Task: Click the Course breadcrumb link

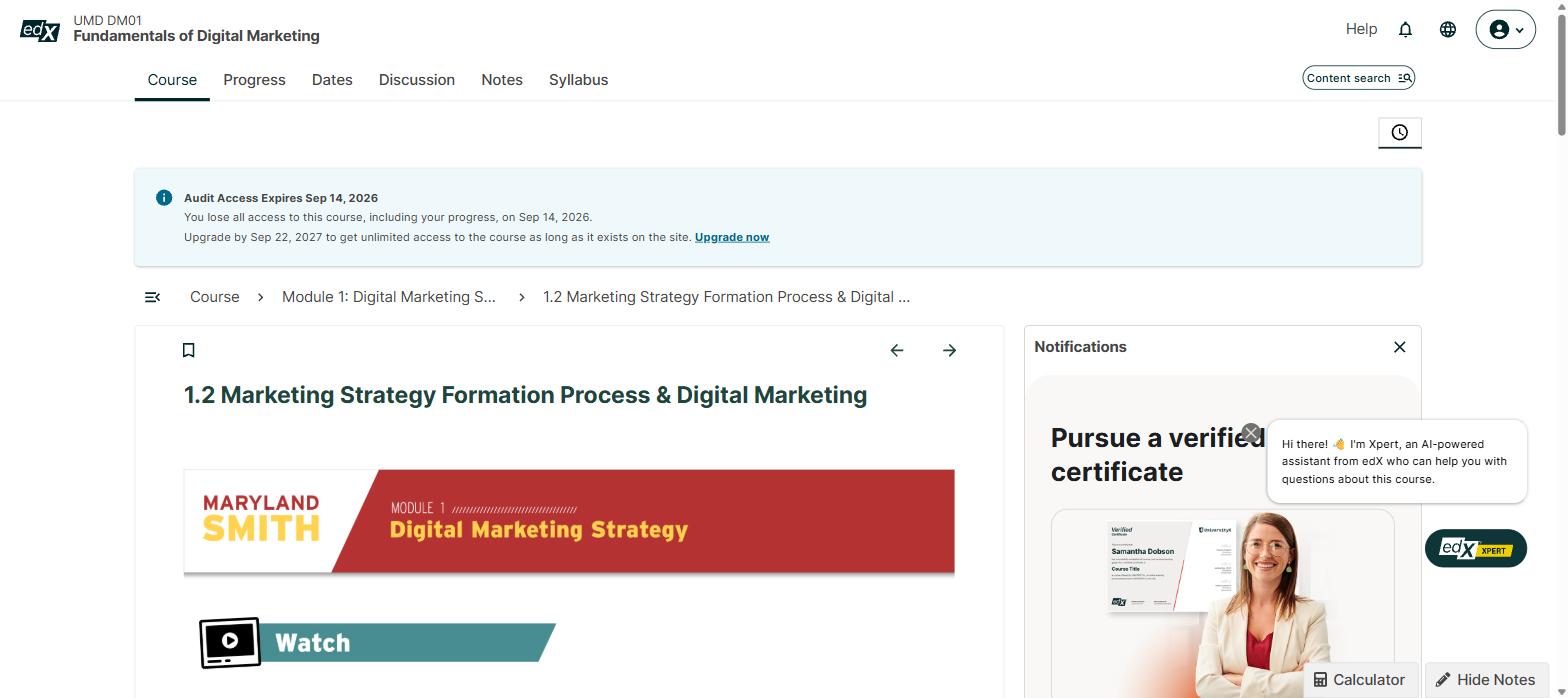Action: coord(215,297)
